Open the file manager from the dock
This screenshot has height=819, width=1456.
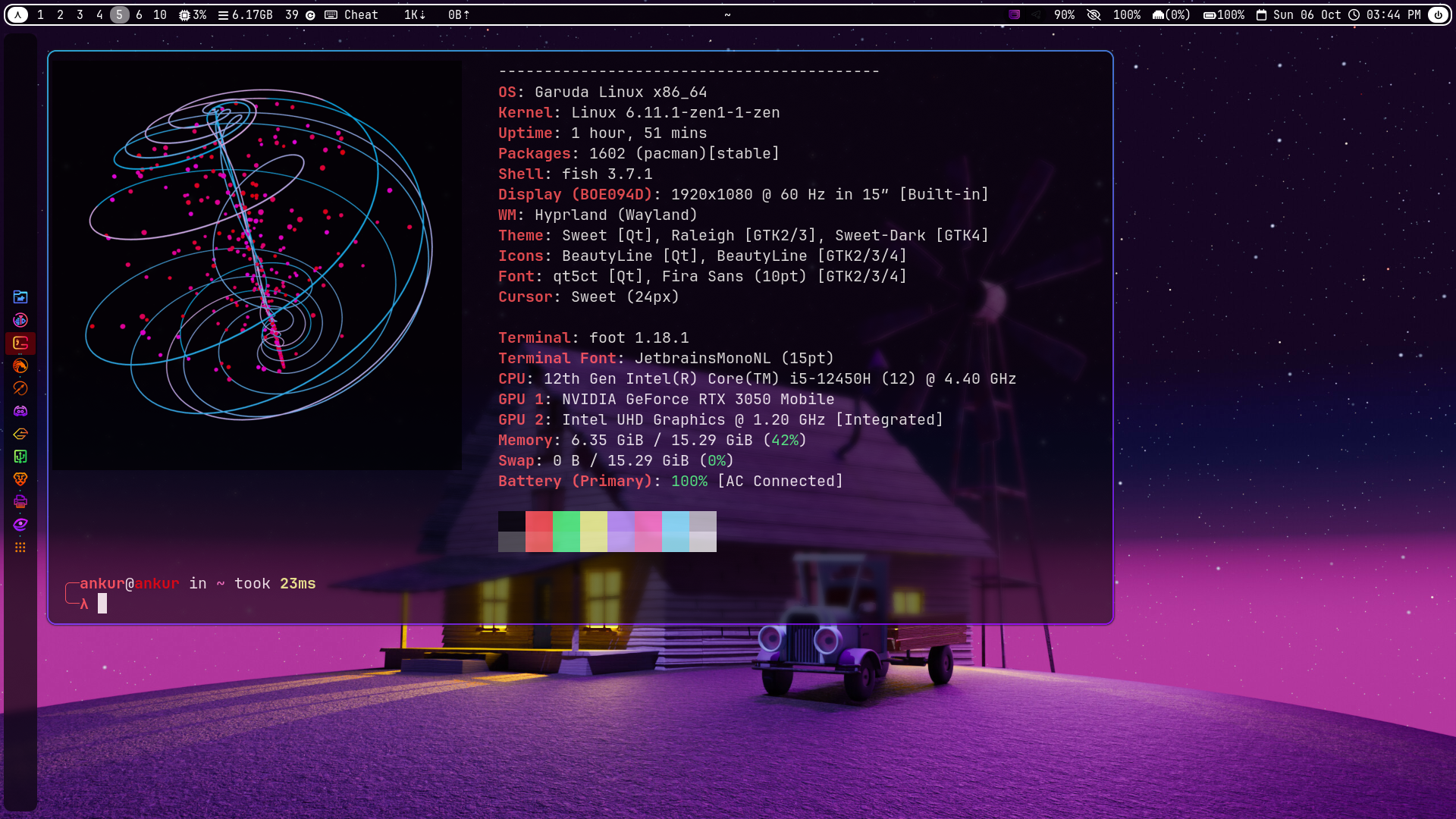[x=20, y=297]
